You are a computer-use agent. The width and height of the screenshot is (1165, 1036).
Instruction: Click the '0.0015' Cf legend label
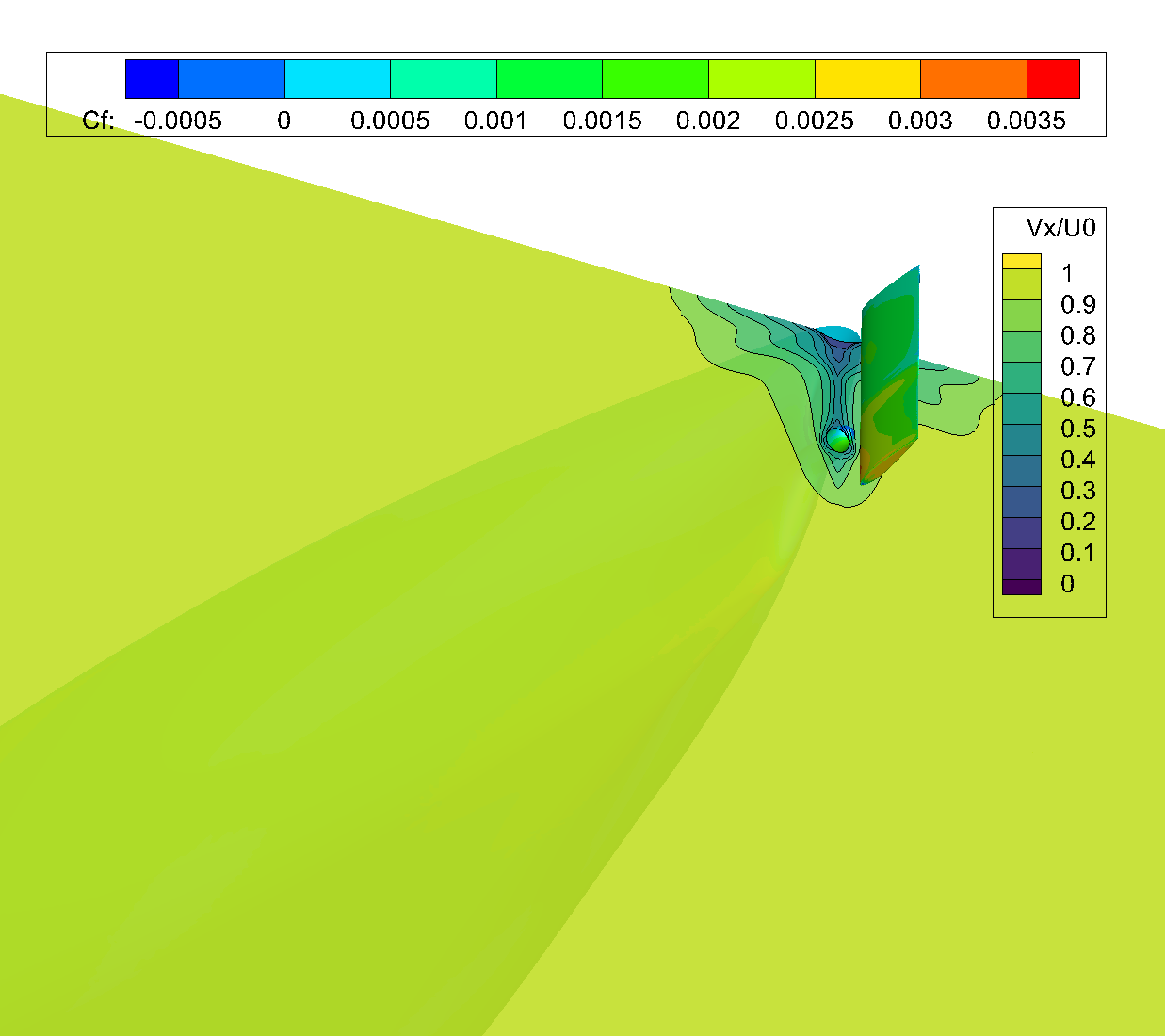pyautogui.click(x=603, y=121)
